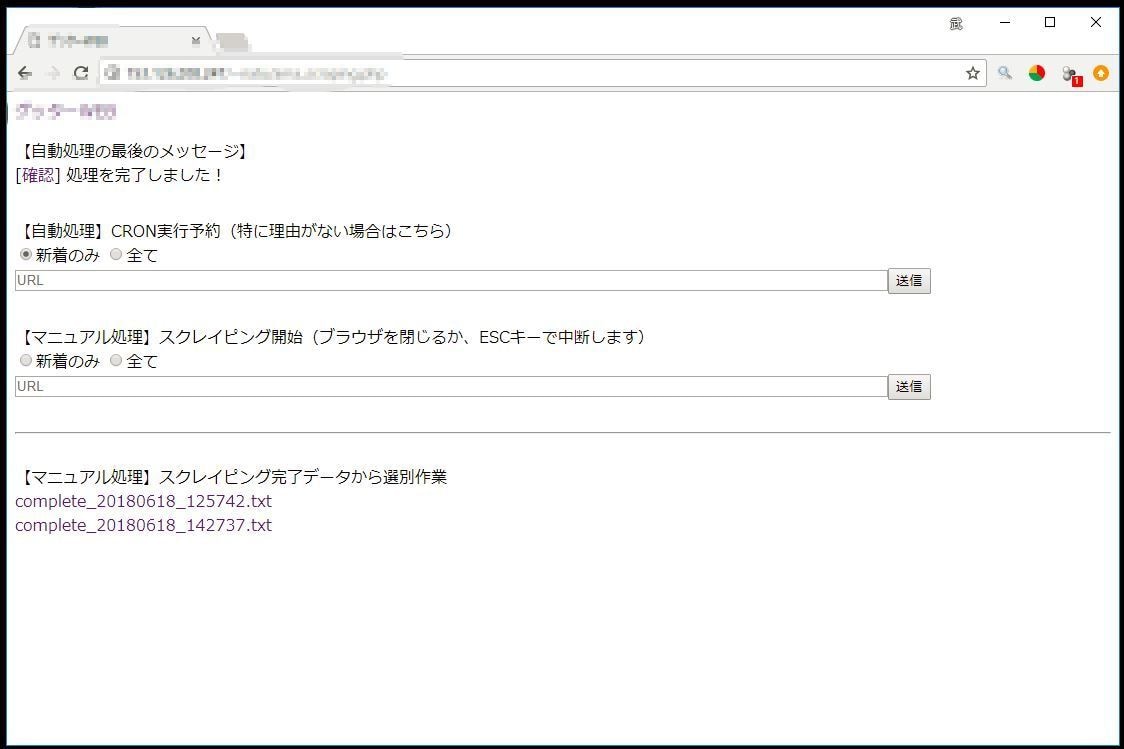1124x749 pixels.
Task: Close the current browser tab
Action: coord(196,41)
